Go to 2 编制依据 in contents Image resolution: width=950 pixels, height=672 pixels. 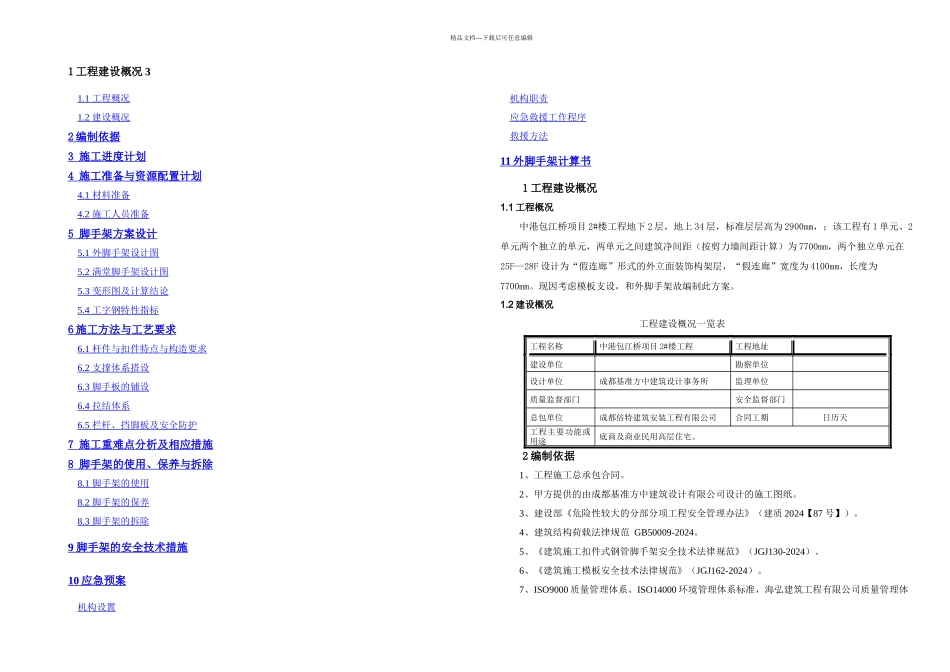[94, 137]
